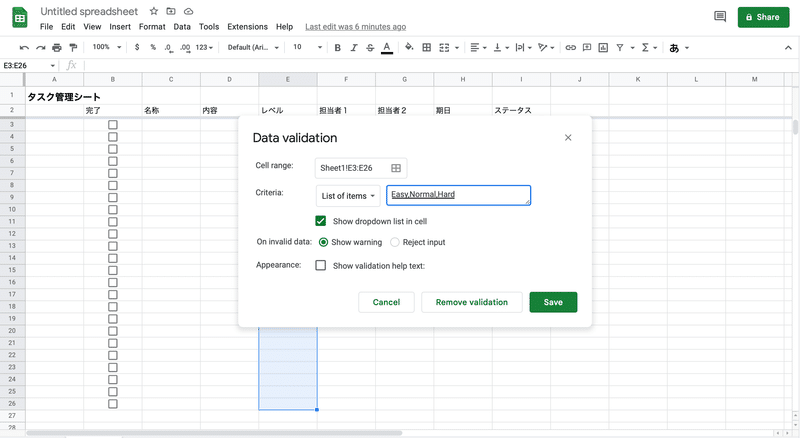This screenshot has height=438, width=800.
Task: Open the fill color bucket icon
Action: point(409,47)
